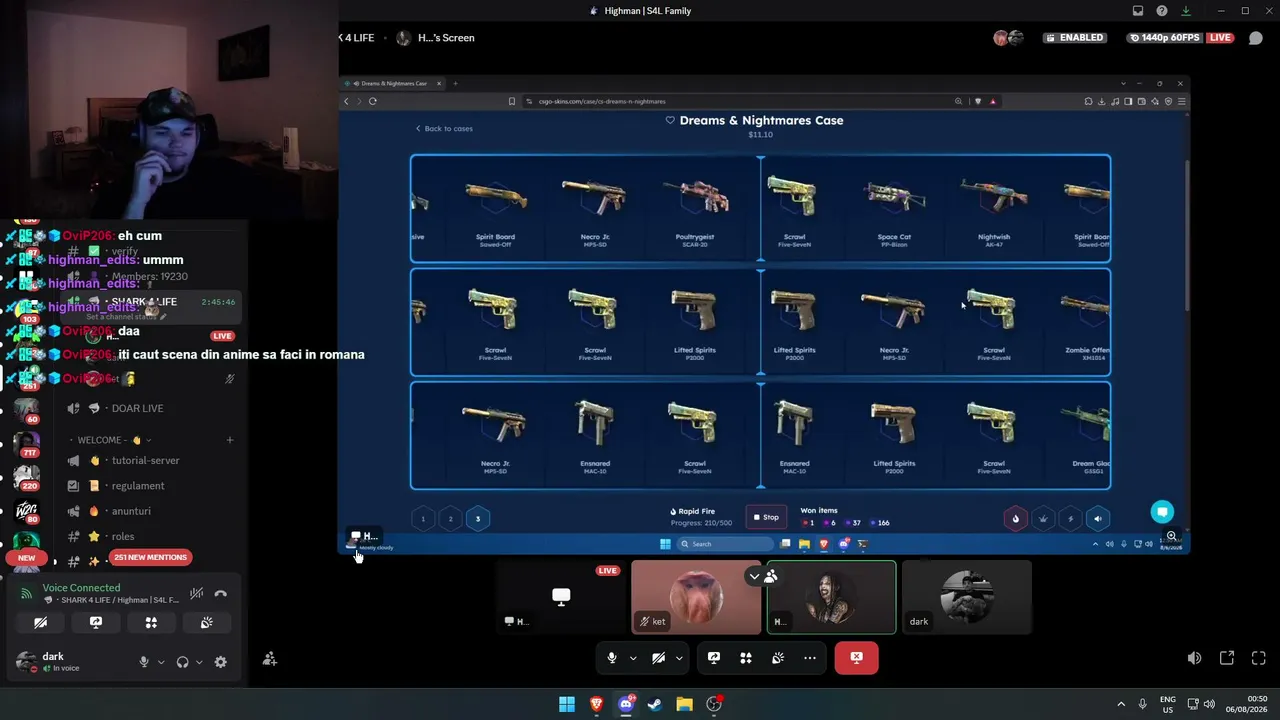Adjust stream volume speaker icon
1280x720 pixels.
coord(1195,658)
